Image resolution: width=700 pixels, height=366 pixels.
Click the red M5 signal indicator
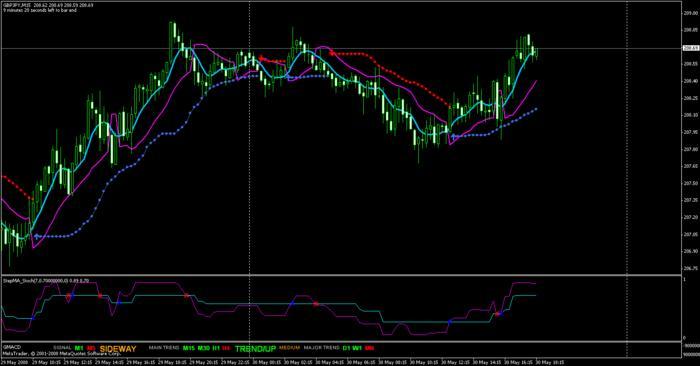pyautogui.click(x=91, y=348)
